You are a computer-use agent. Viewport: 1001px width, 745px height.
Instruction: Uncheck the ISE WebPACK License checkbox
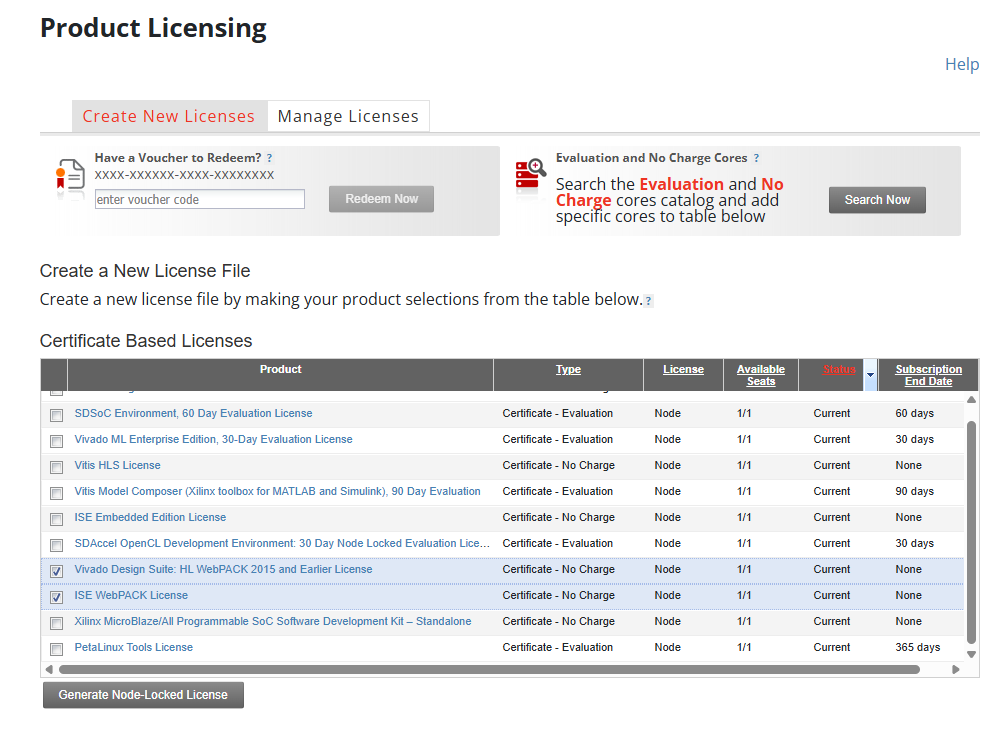[56, 597]
